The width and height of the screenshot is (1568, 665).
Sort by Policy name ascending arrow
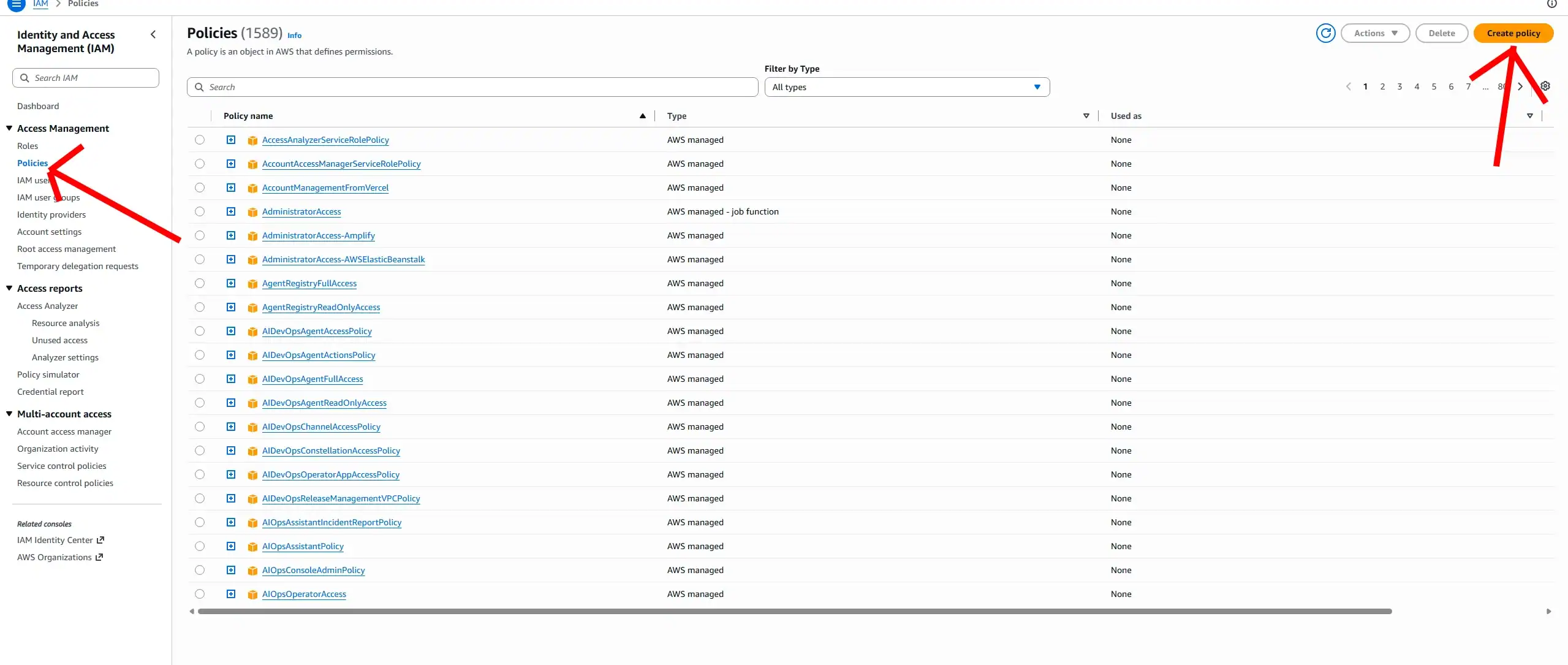tap(642, 116)
